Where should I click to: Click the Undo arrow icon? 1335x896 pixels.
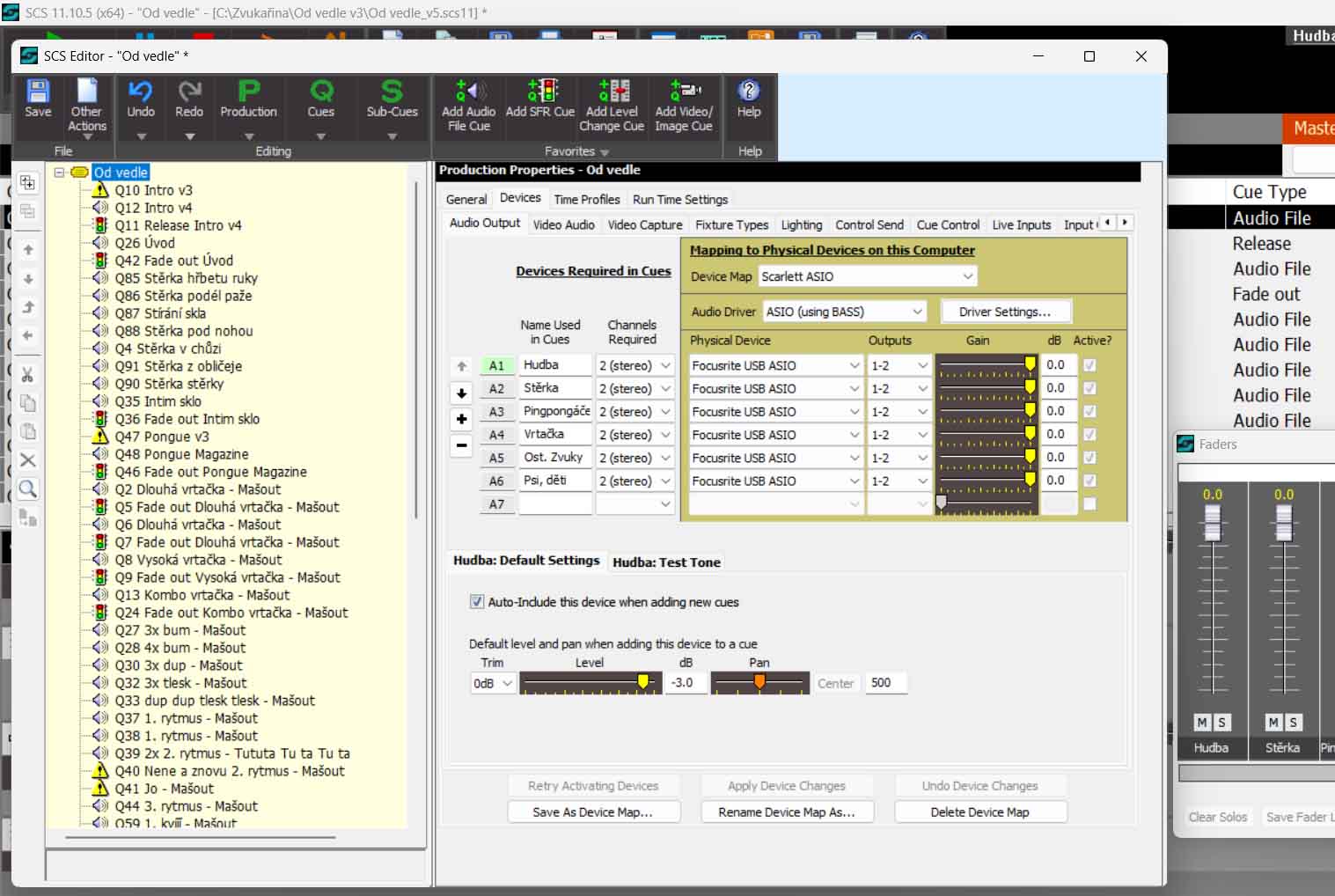141,92
